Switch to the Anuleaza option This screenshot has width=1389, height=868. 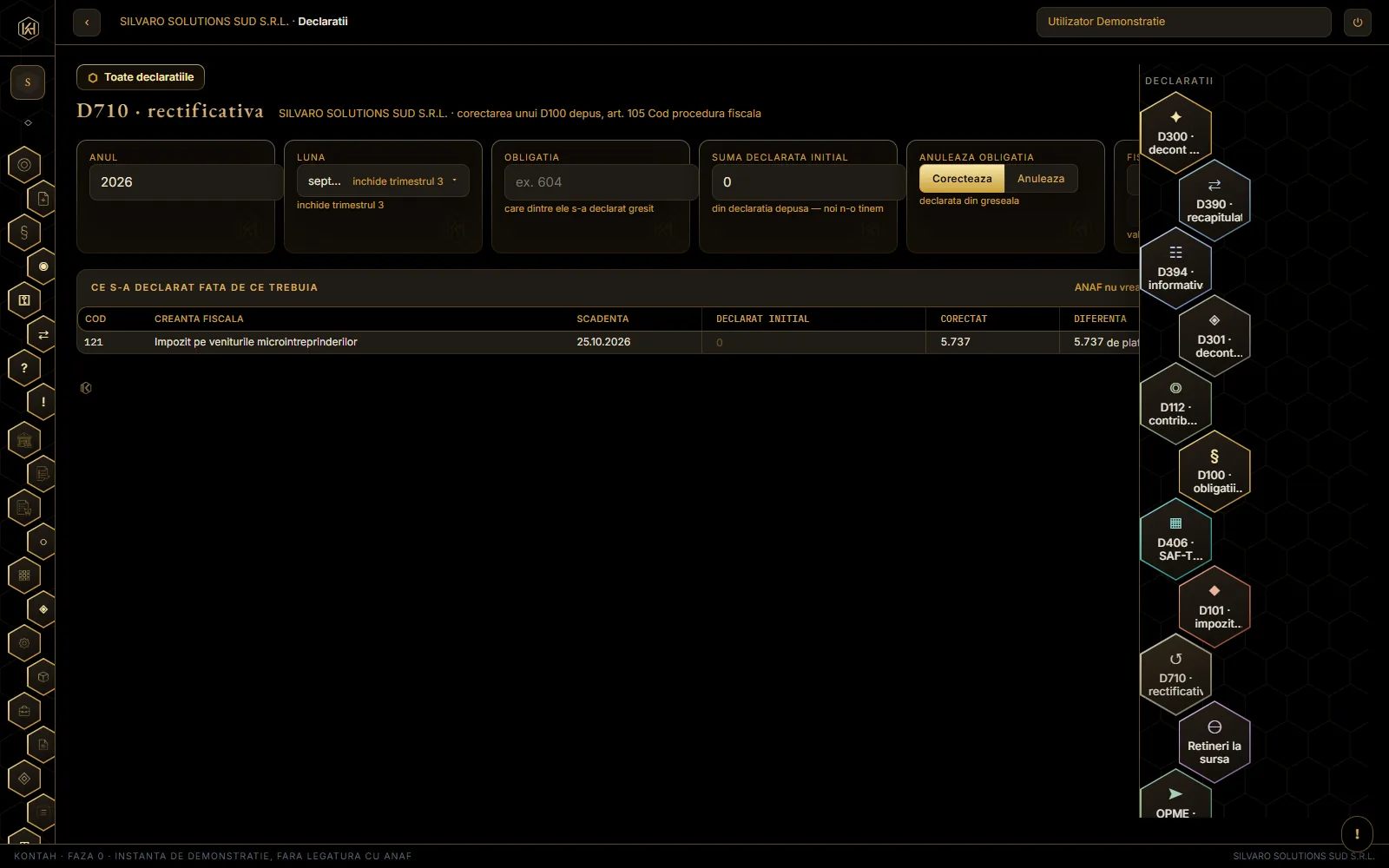1041,179
